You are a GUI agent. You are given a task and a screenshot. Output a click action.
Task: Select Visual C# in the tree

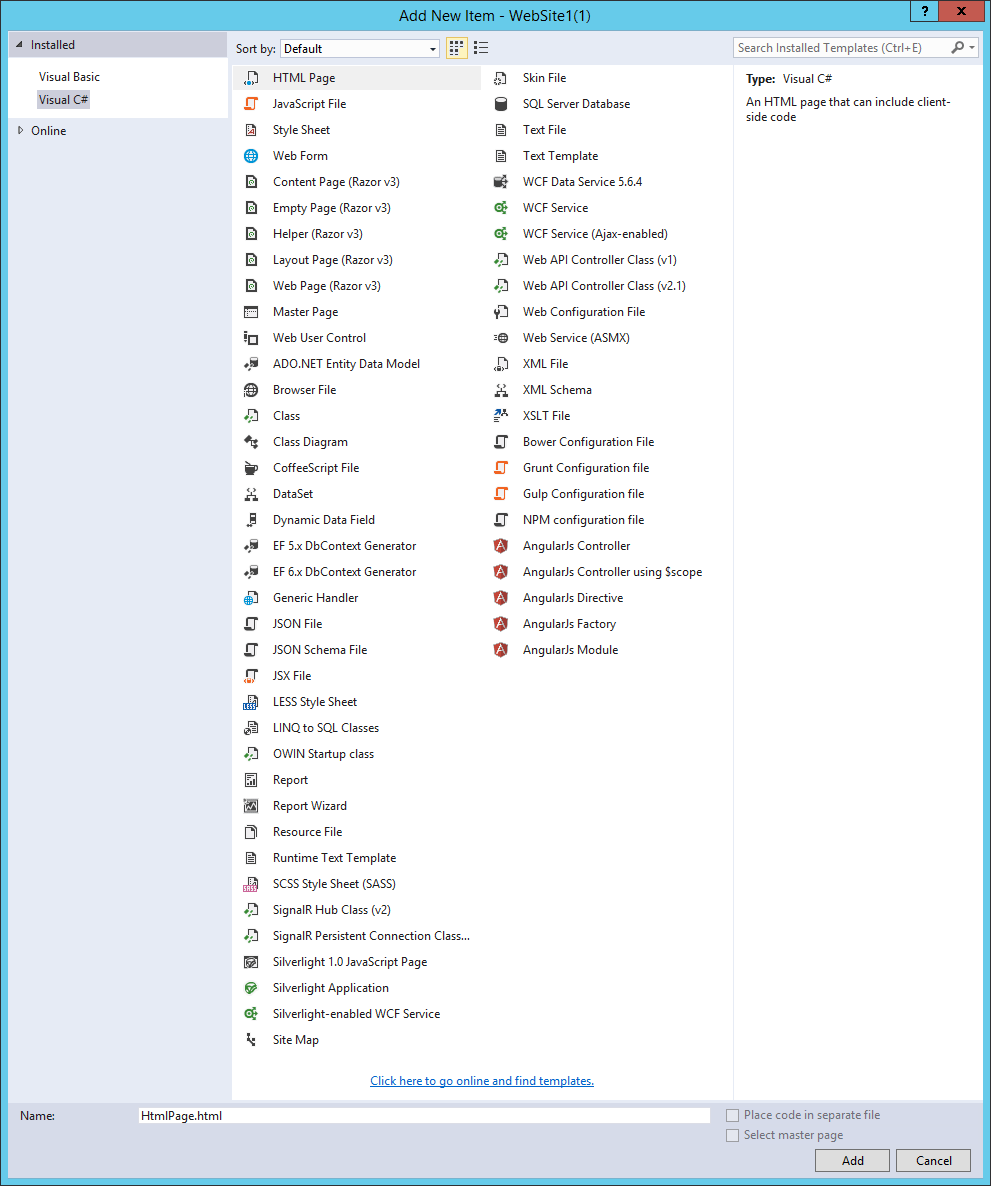(x=64, y=100)
